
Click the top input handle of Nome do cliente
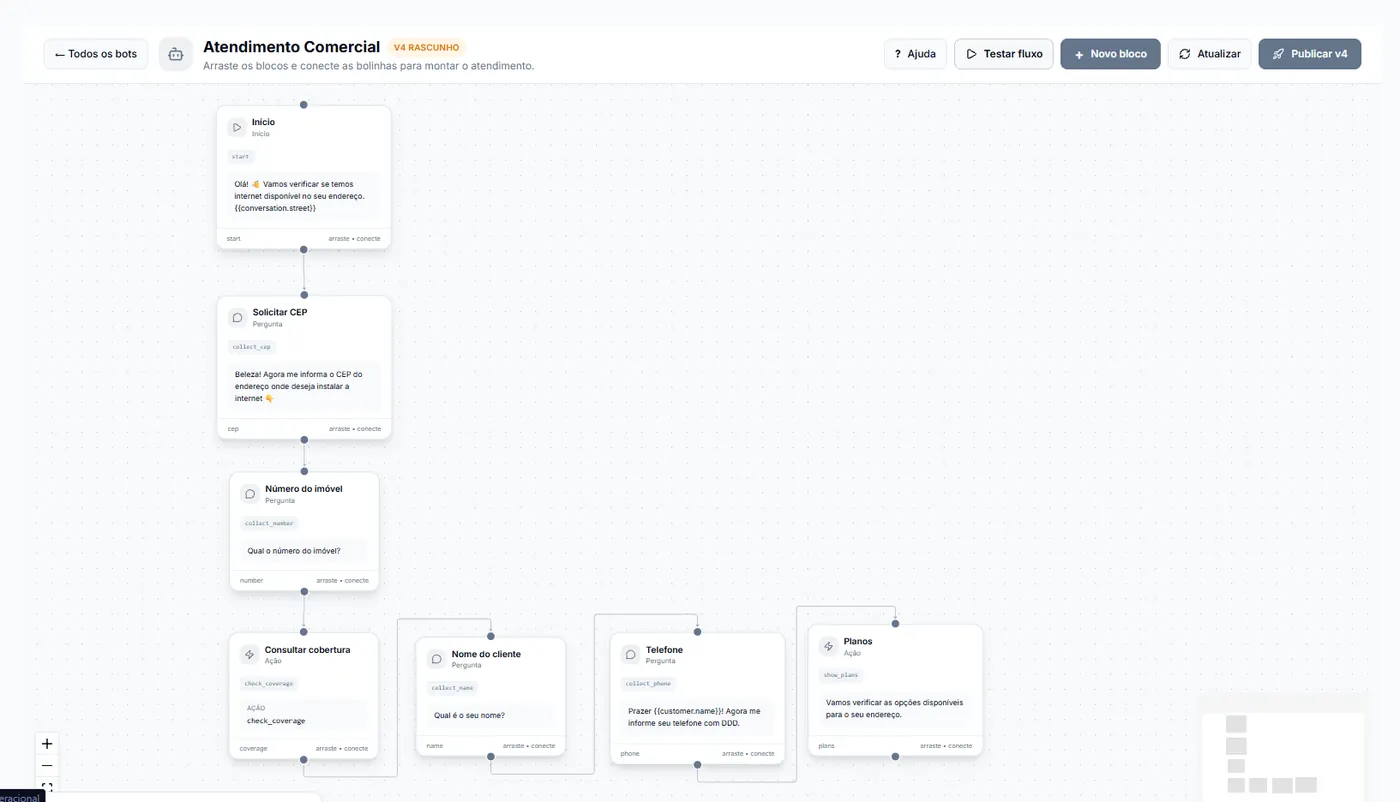tap(491, 636)
